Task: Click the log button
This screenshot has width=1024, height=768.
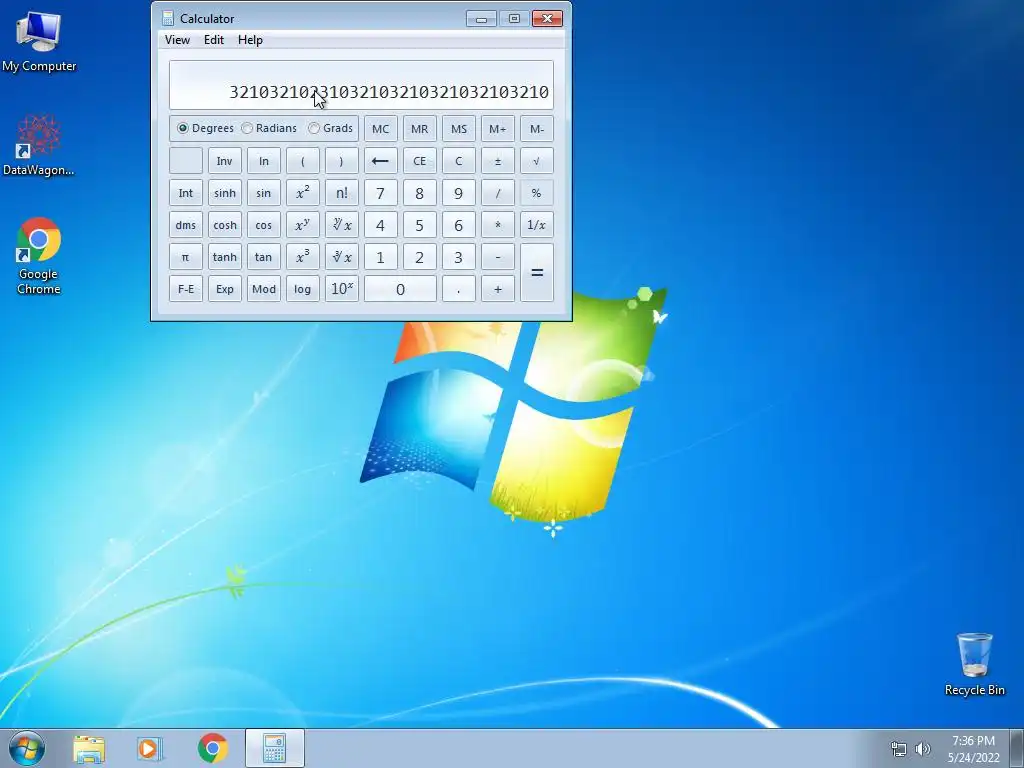Action: click(x=302, y=289)
